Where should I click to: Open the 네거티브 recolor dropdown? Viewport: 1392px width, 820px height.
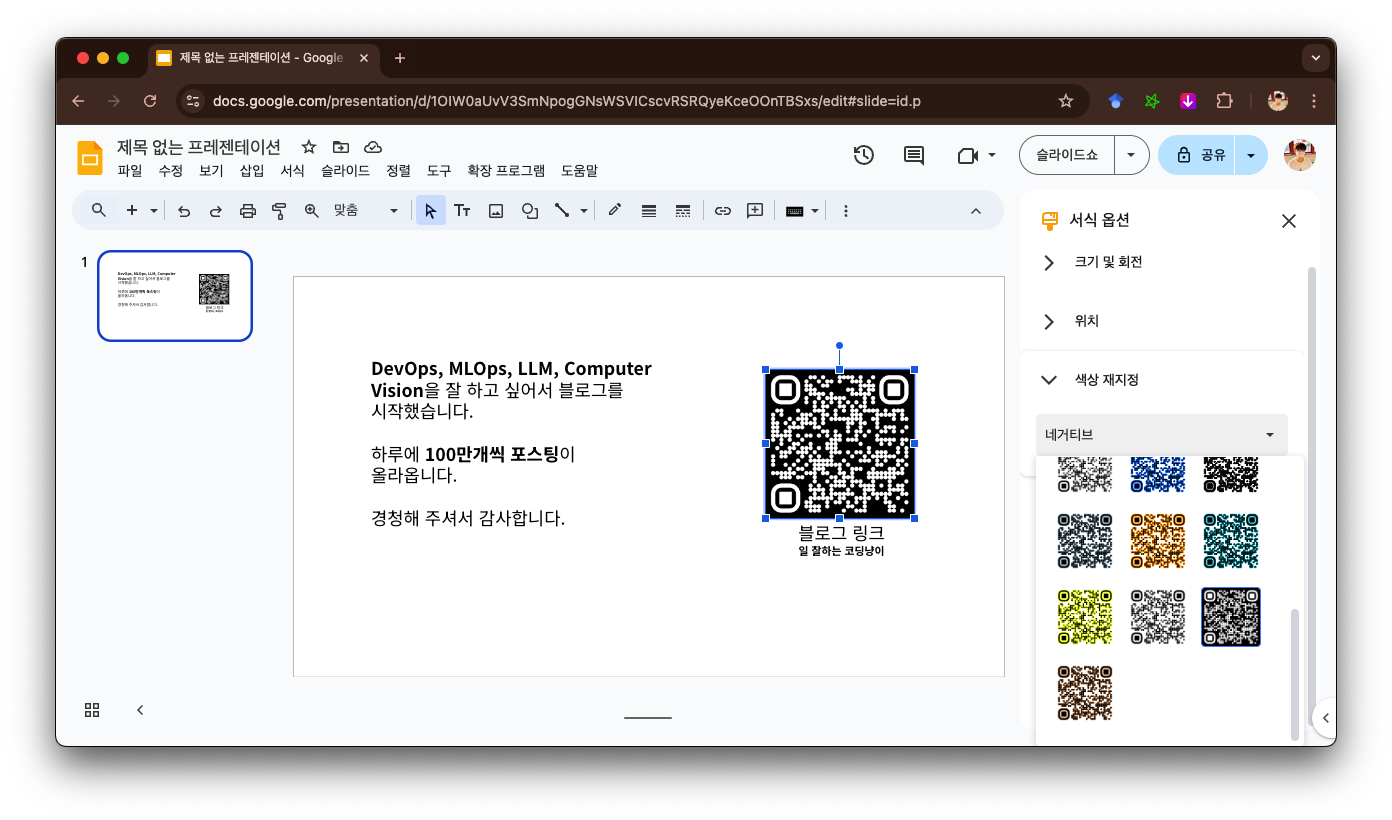1162,435
